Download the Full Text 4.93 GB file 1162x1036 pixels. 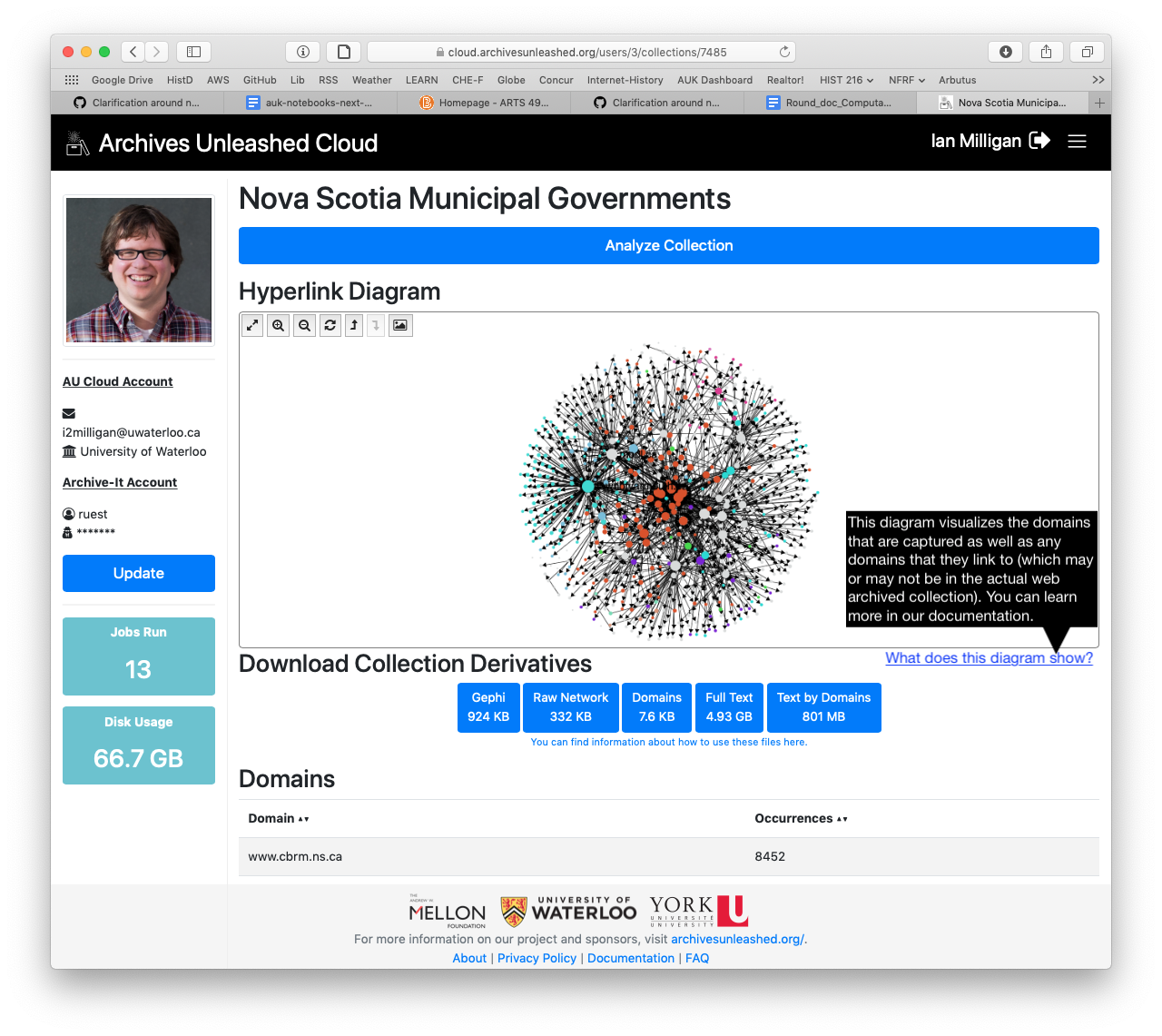click(x=729, y=707)
